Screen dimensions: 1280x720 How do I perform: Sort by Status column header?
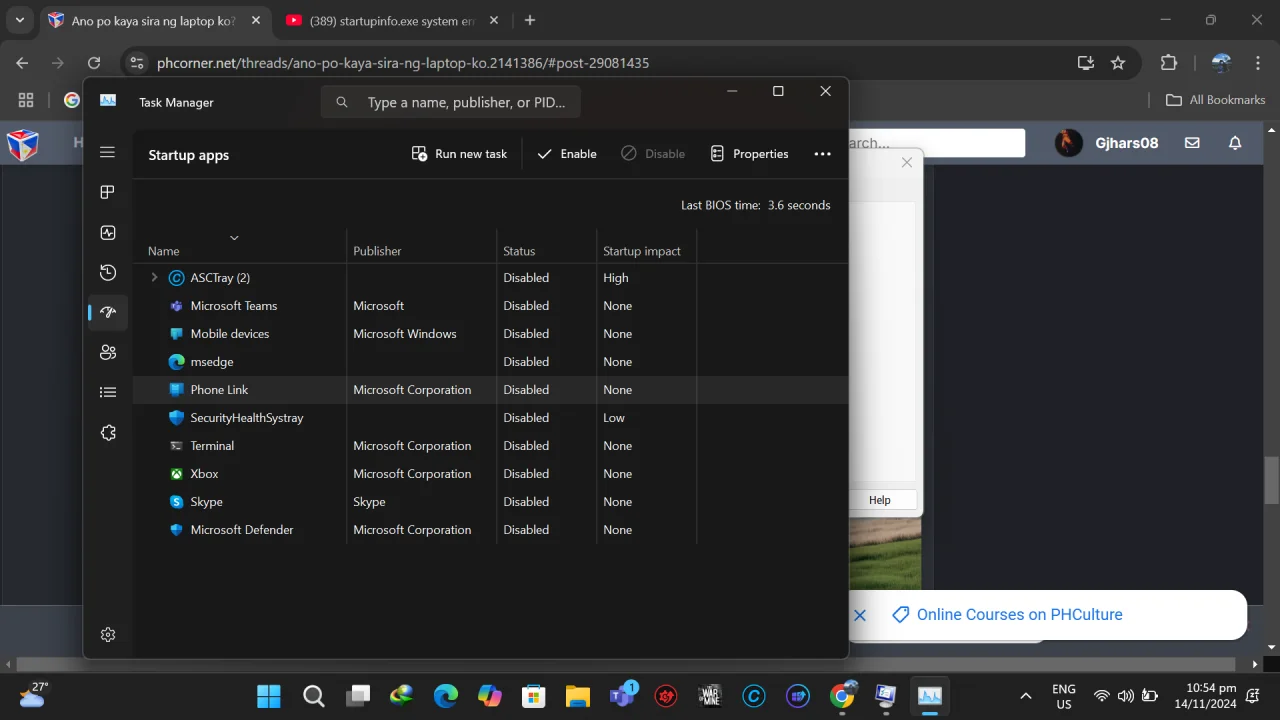(x=546, y=246)
